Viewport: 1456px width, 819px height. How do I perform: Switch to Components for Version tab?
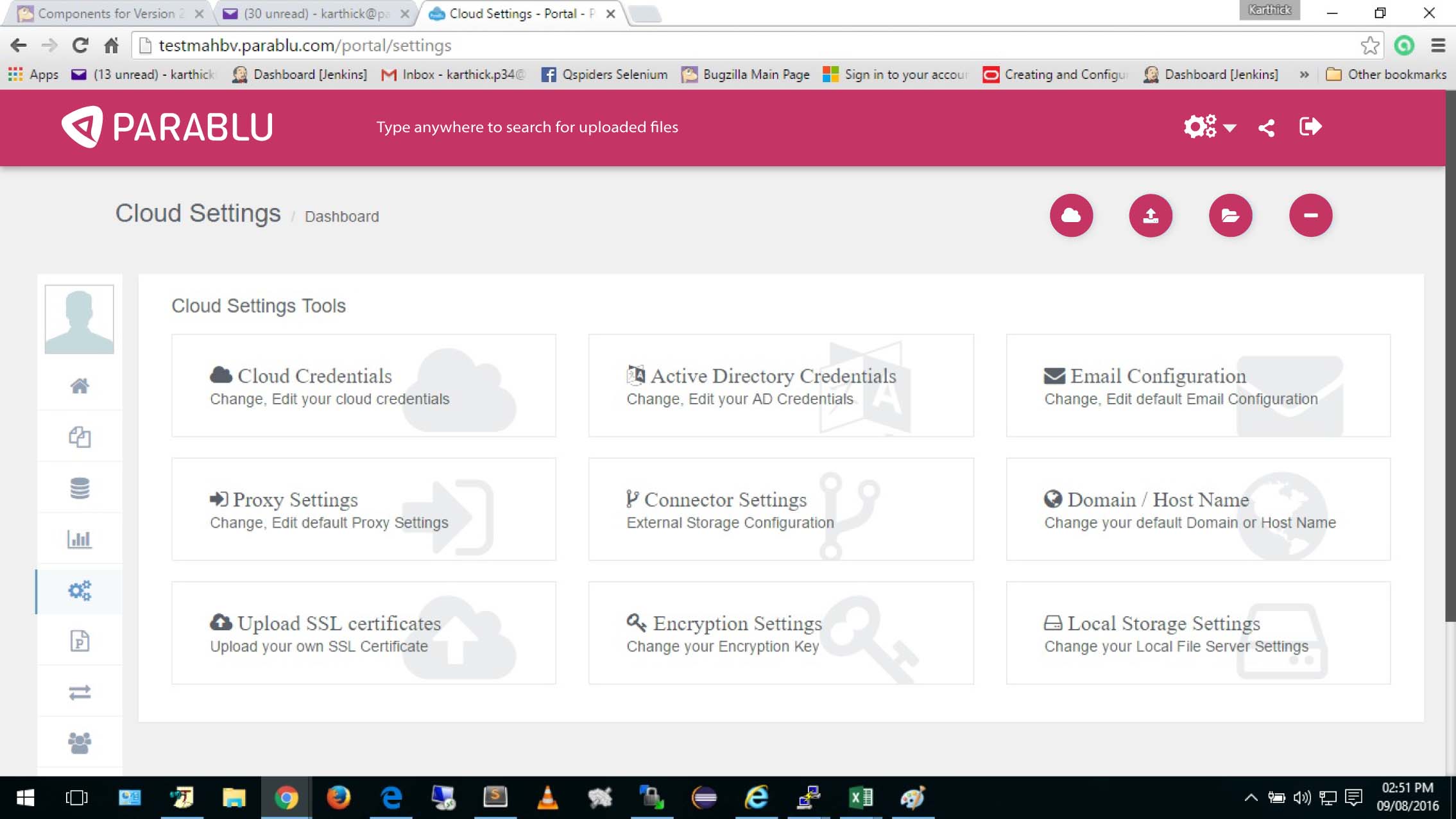pyautogui.click(x=106, y=13)
